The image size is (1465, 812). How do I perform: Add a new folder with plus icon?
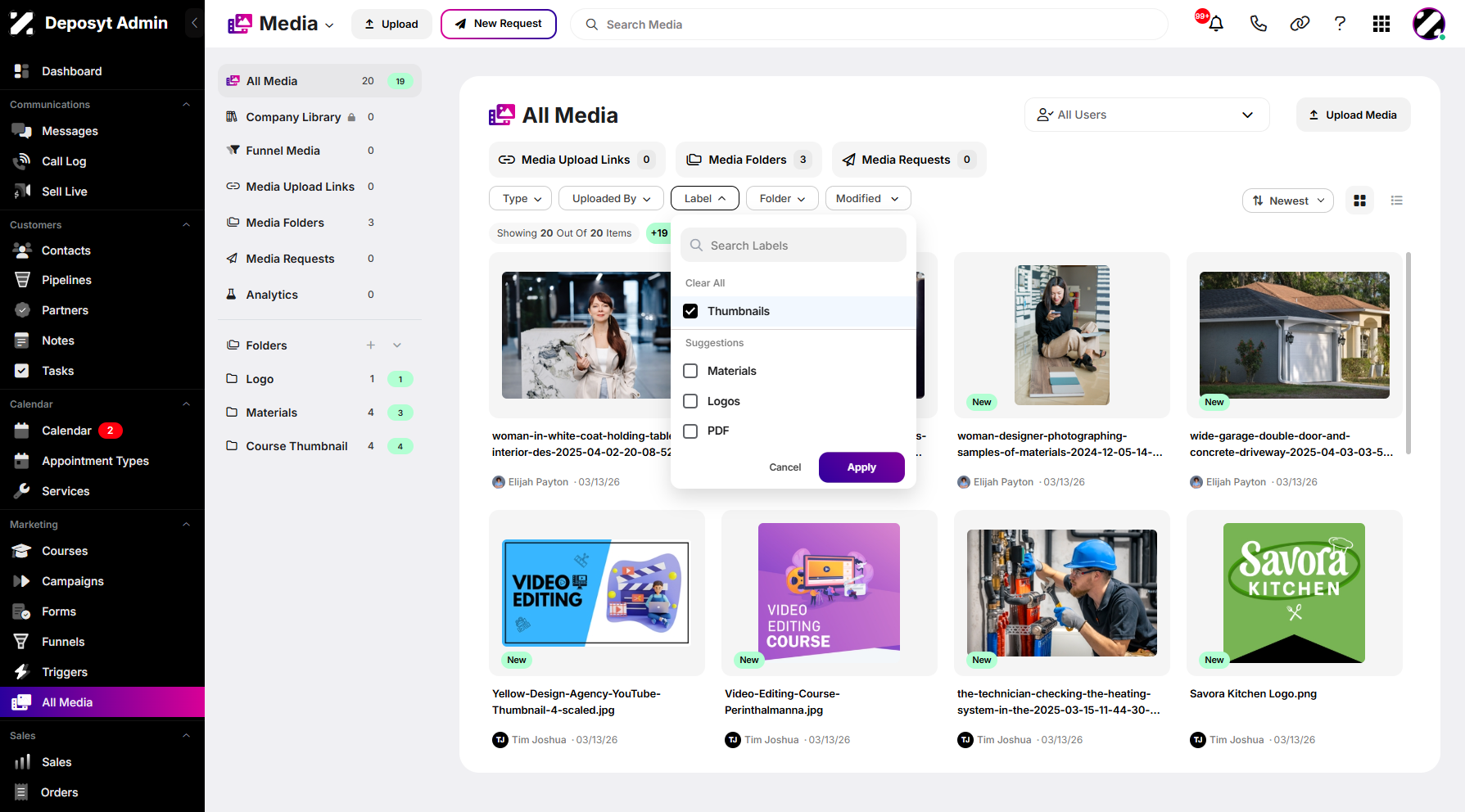pos(371,345)
